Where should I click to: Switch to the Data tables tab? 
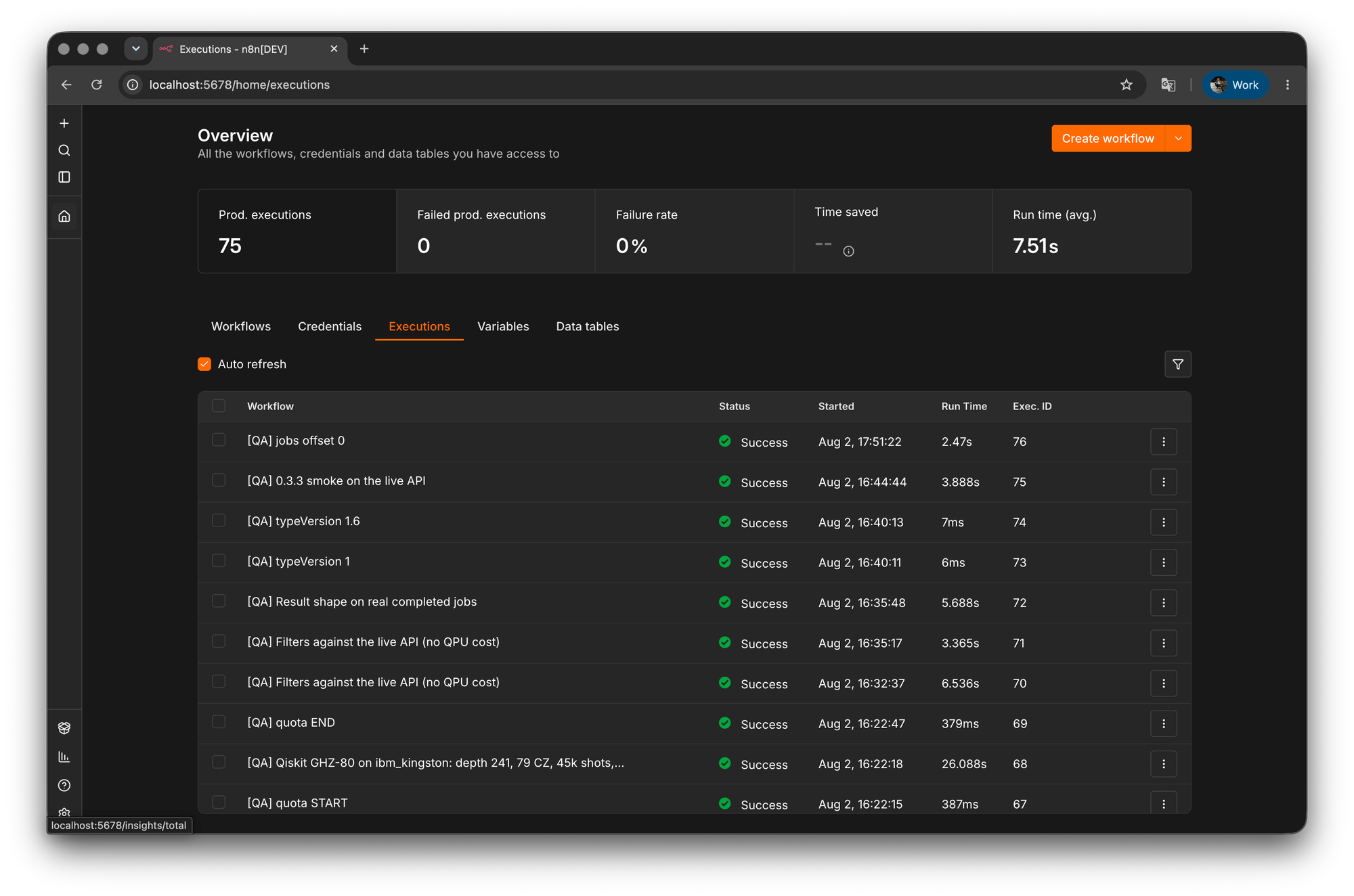(588, 326)
